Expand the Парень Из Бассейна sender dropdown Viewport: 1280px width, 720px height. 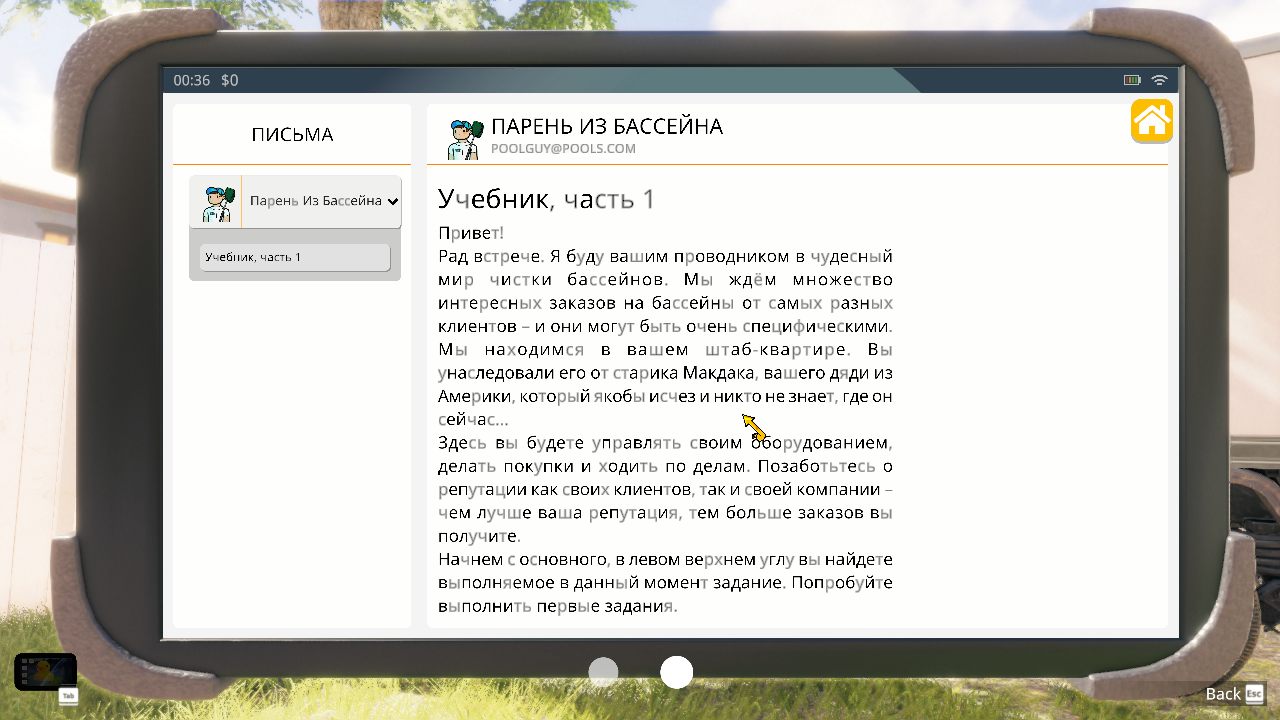tap(315, 201)
